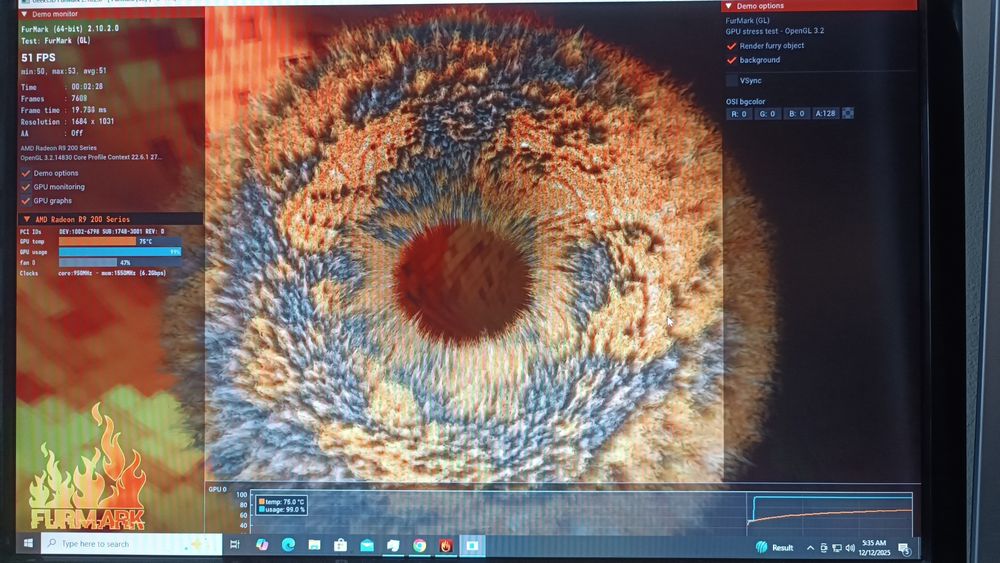Switch to the FurMark flame taskbar icon
1000x563 pixels.
pyautogui.click(x=445, y=545)
